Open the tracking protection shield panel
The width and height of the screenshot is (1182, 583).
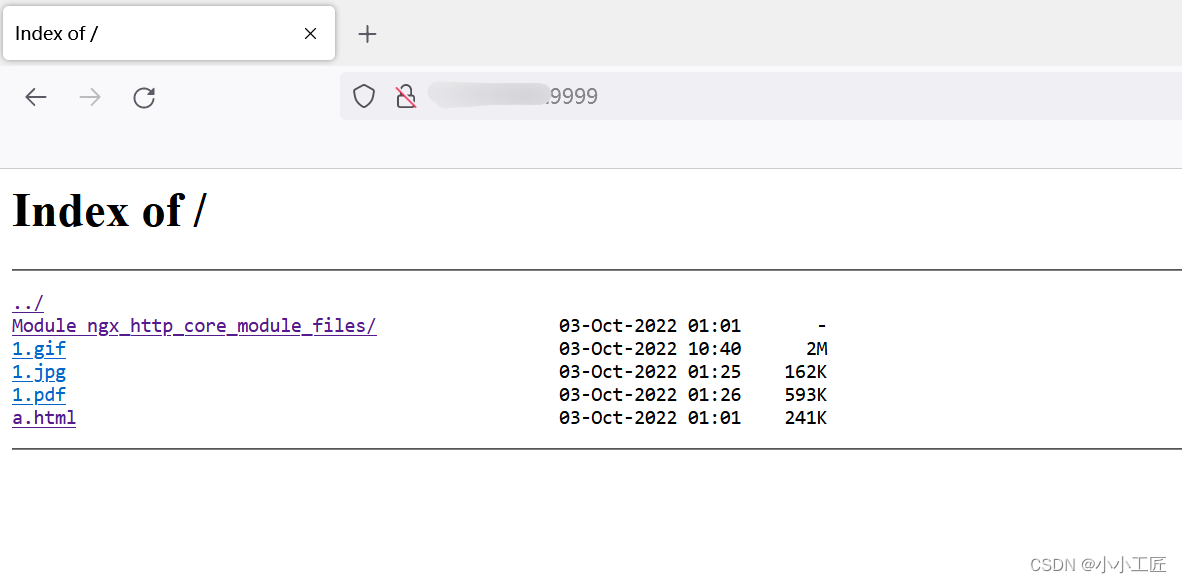[x=363, y=95]
